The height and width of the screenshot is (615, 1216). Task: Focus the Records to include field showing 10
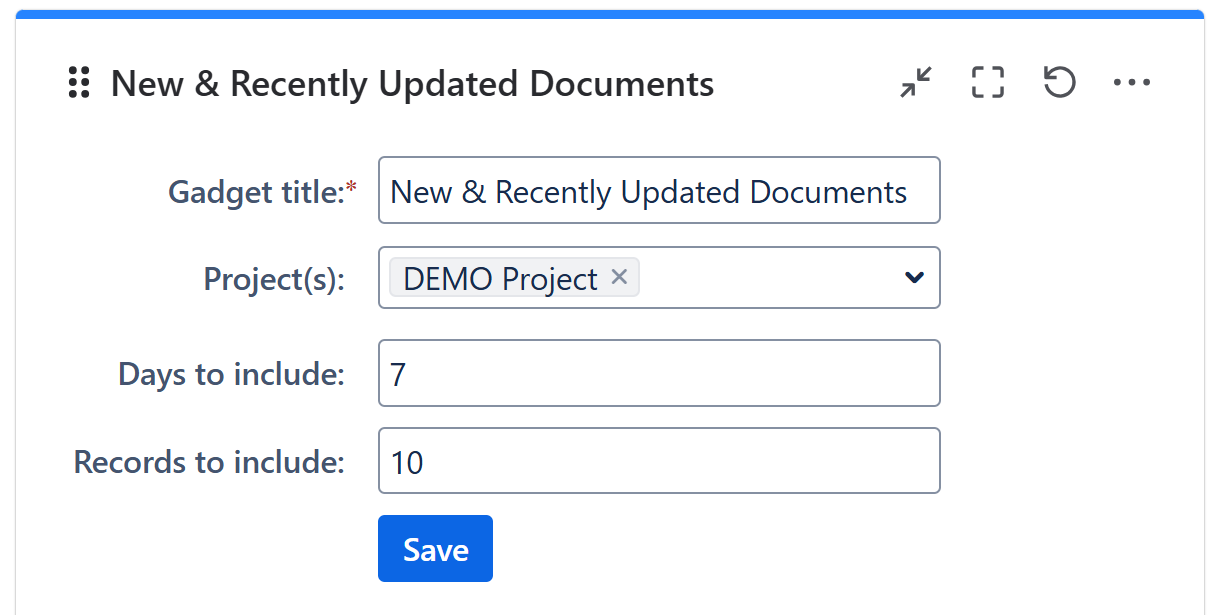(x=659, y=462)
